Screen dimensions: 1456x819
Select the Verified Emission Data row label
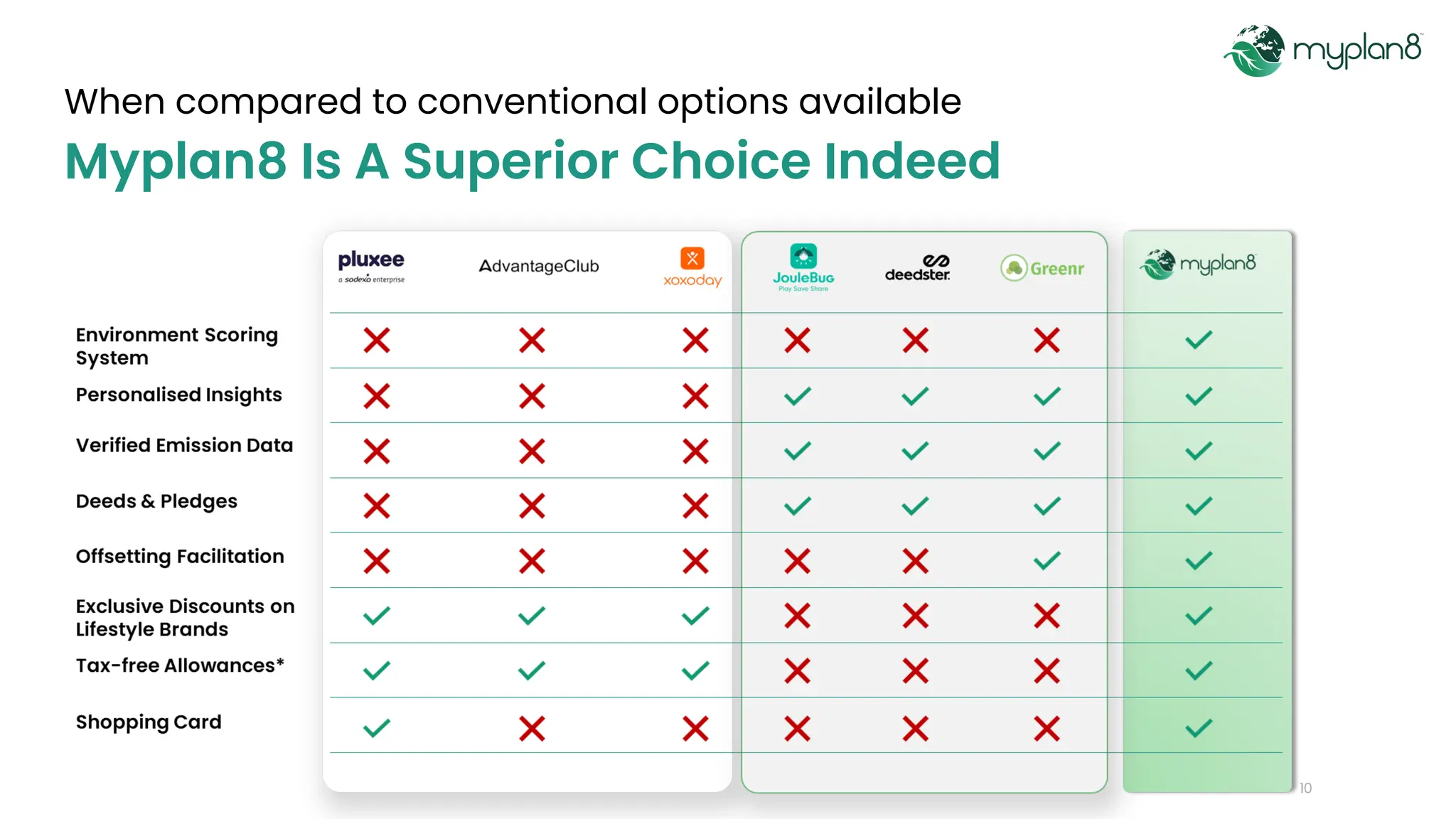click(x=184, y=445)
